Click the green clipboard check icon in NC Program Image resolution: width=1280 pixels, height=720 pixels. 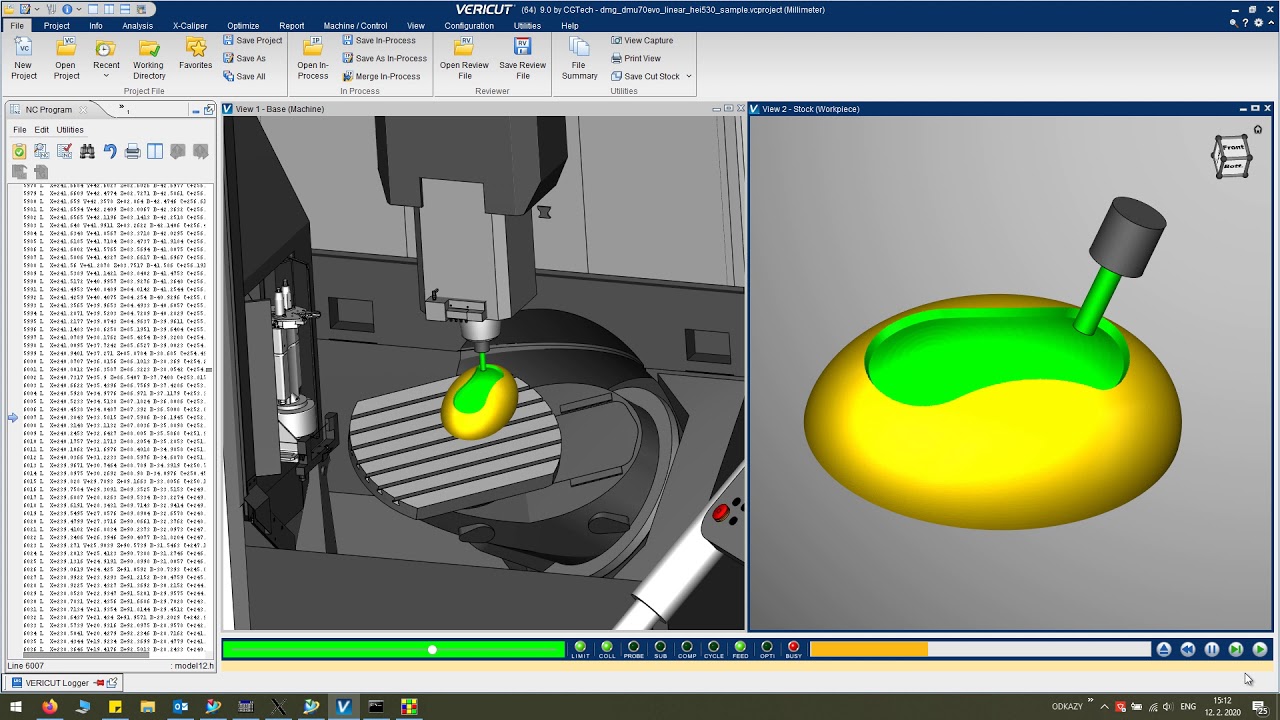19,151
